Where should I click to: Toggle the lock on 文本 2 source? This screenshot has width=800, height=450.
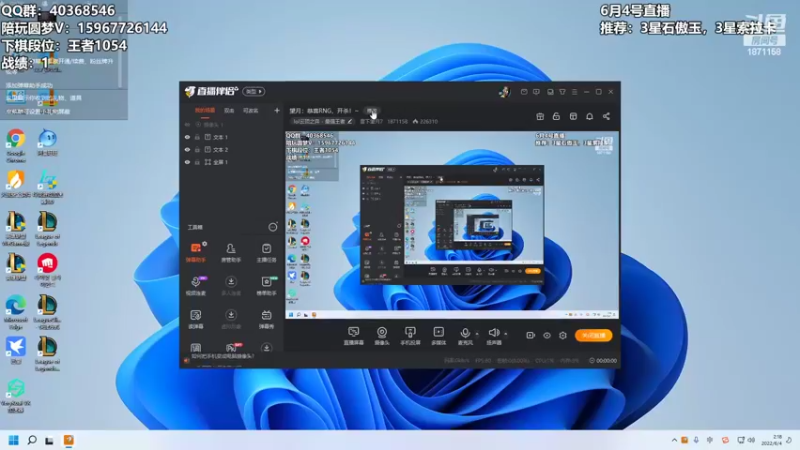click(x=197, y=149)
